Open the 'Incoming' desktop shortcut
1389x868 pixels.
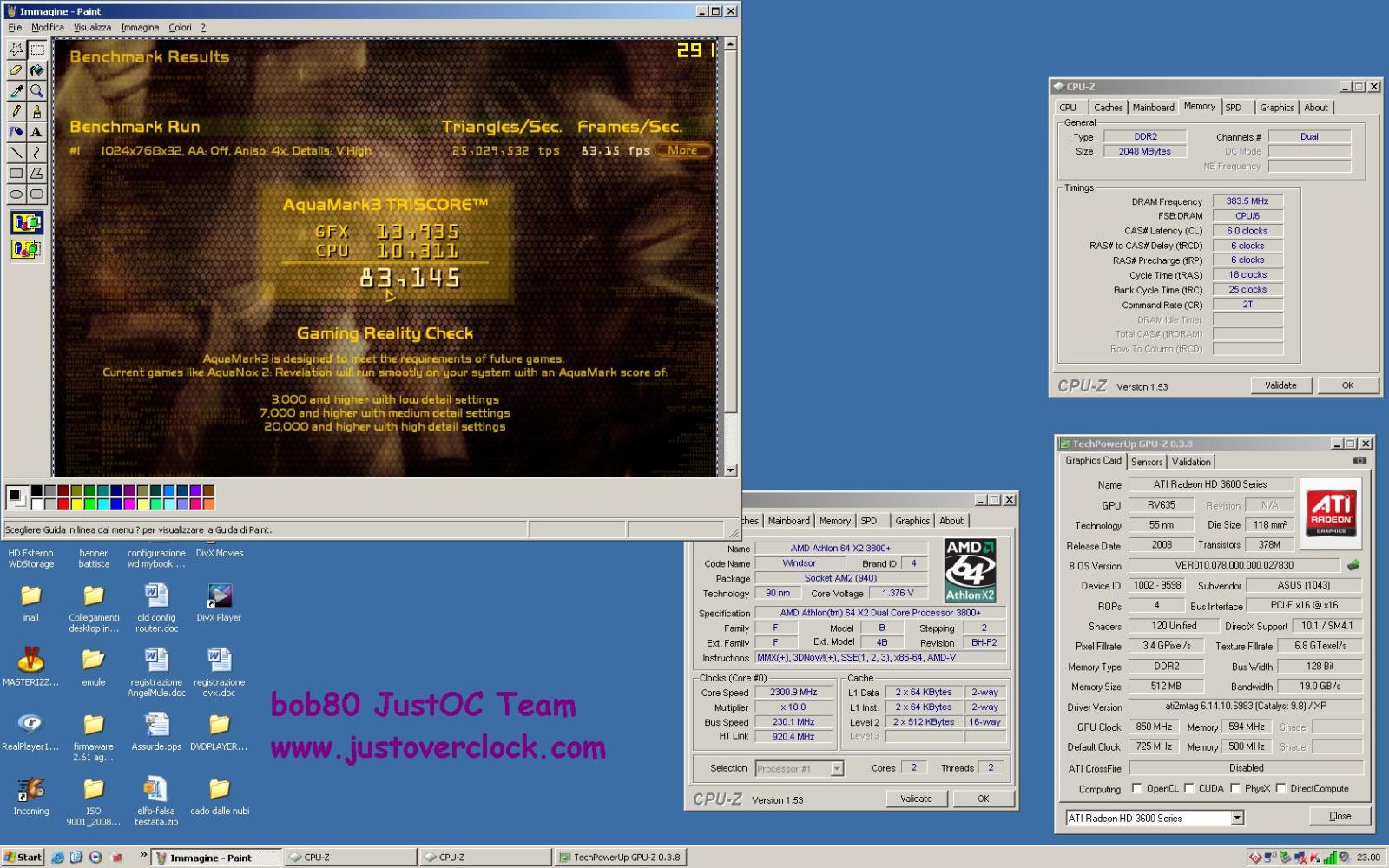(x=31, y=795)
